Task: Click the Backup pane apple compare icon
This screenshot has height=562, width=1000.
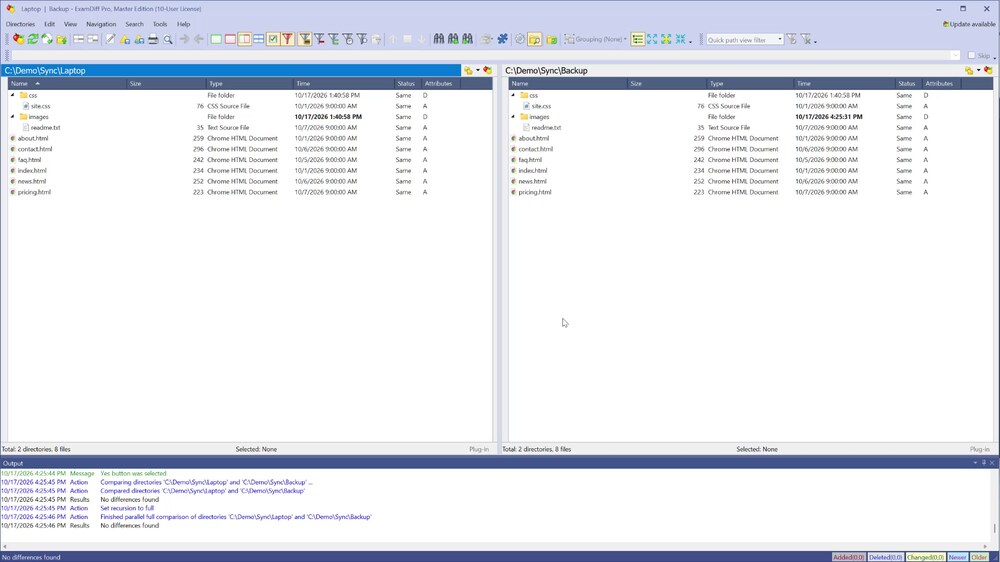Action: [988, 71]
